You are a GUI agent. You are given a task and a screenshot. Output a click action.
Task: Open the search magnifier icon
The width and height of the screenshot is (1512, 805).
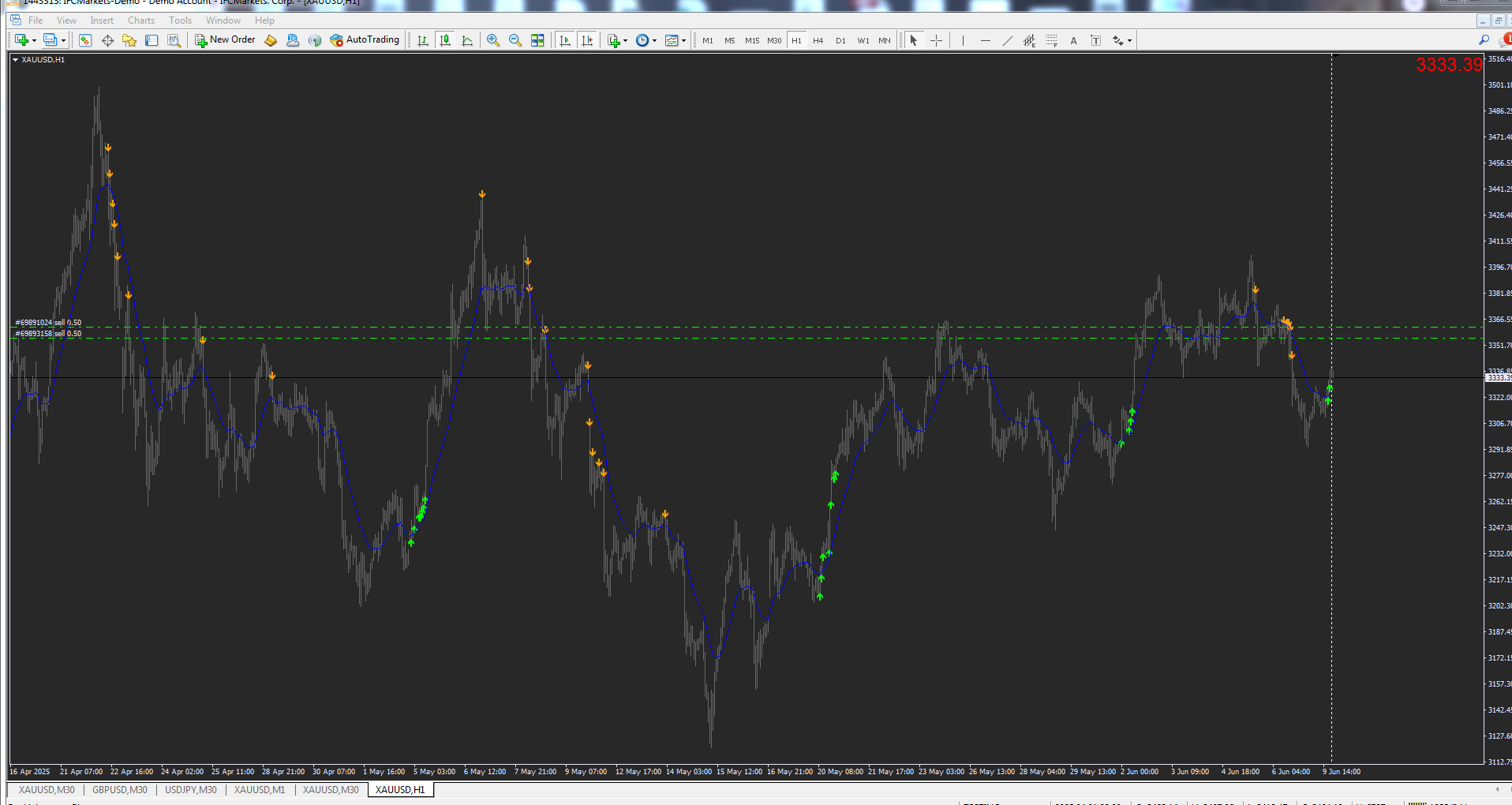(1484, 40)
